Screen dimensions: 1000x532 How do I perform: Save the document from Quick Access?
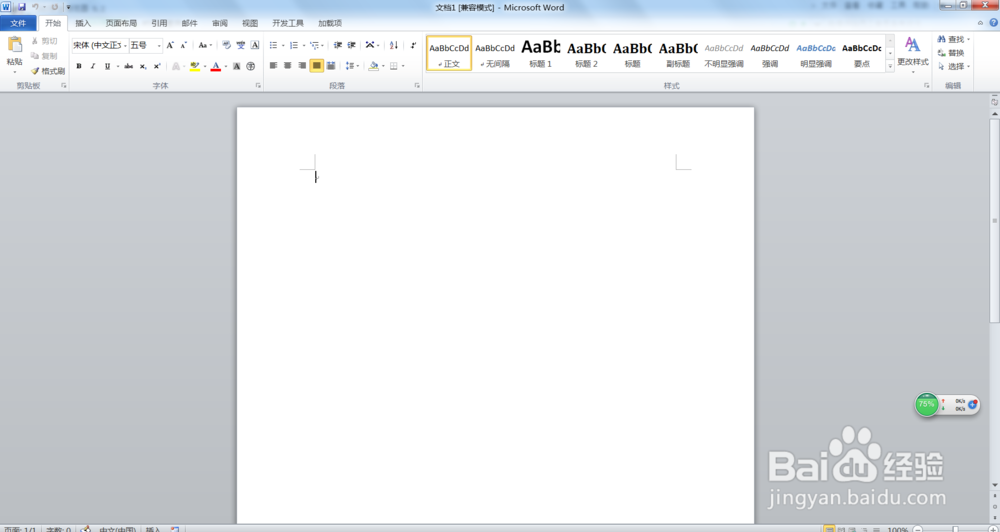tap(22, 7)
